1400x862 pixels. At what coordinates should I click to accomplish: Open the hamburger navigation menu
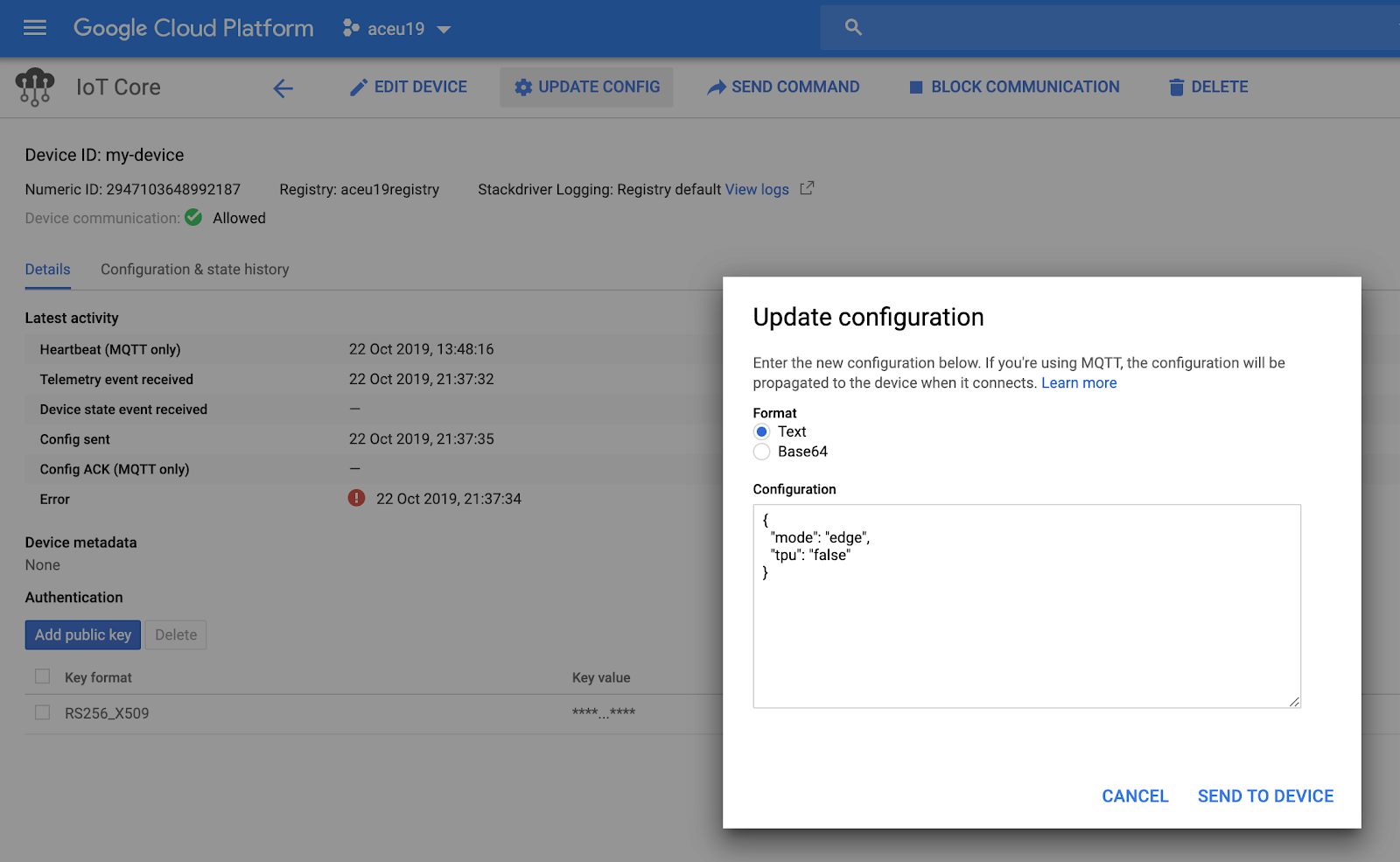[x=35, y=28]
